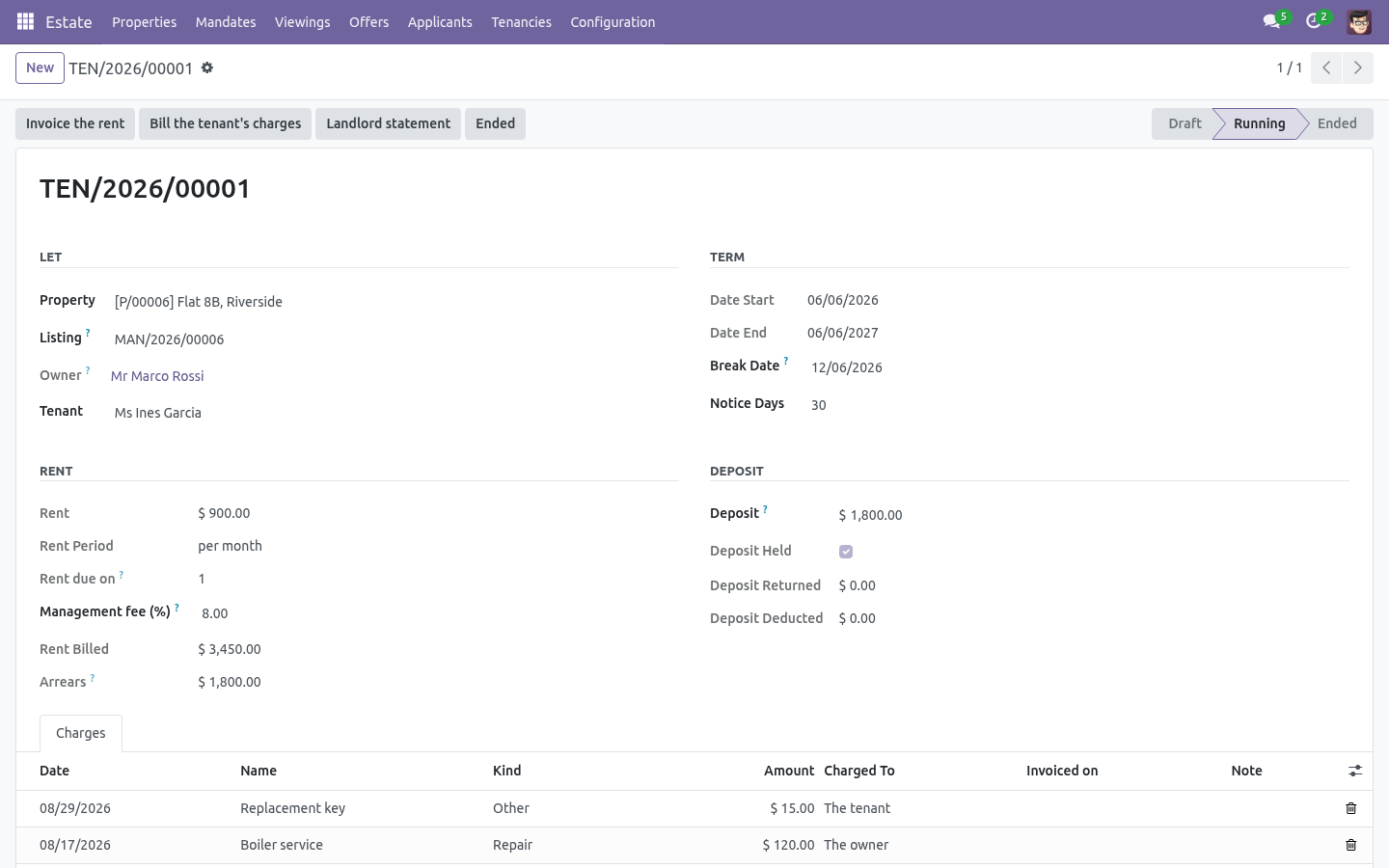The image size is (1389, 868).
Task: Click the Ended action button
Action: (495, 123)
